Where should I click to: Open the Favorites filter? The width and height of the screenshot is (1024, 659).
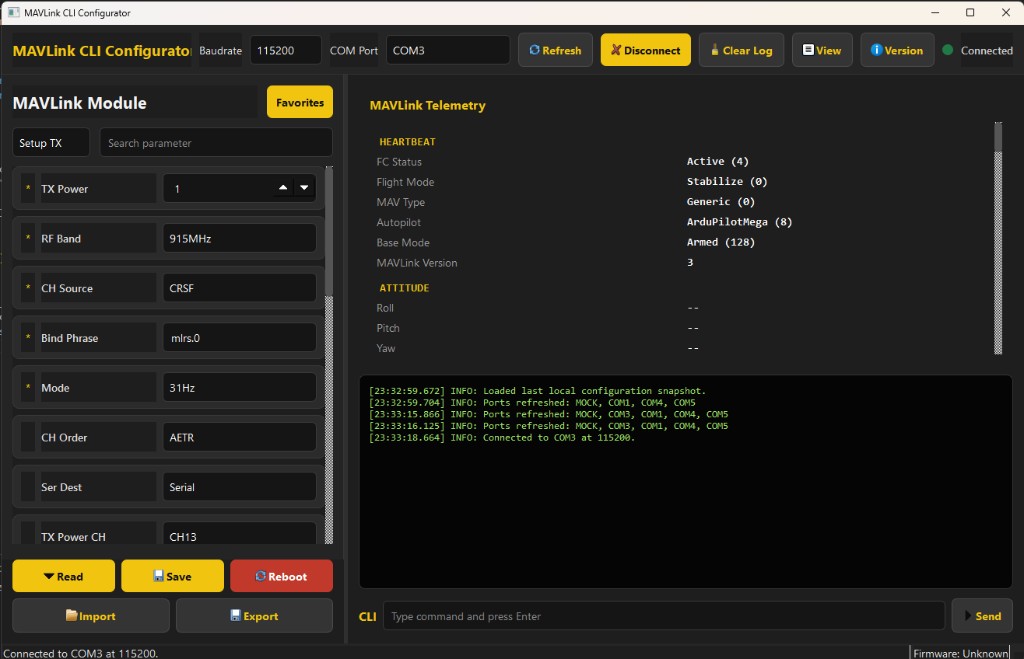tap(300, 102)
